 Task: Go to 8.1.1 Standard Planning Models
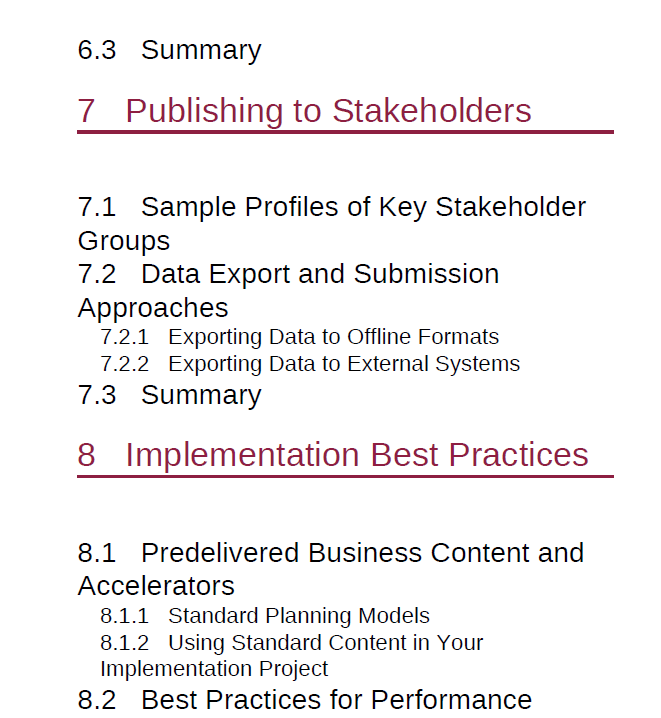(x=265, y=616)
